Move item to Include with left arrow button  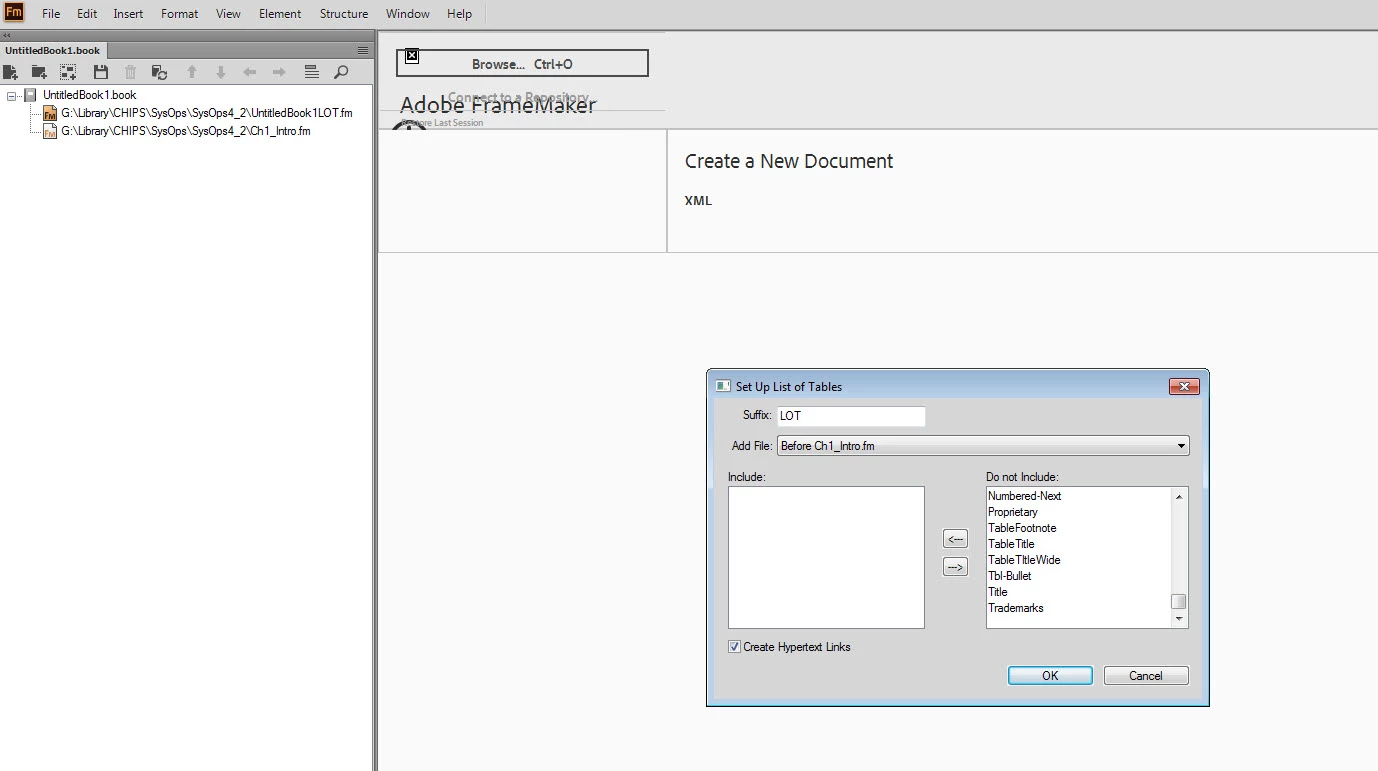[956, 539]
